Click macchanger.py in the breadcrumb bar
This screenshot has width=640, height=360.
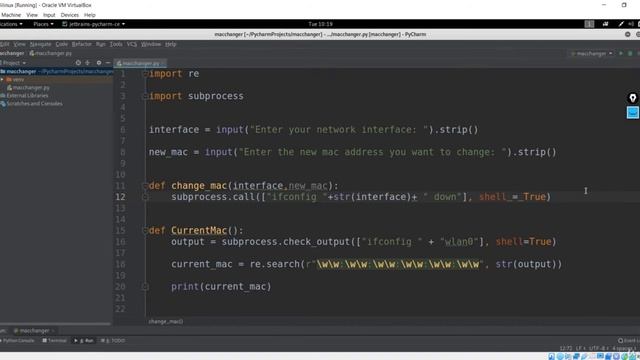tap(51, 53)
